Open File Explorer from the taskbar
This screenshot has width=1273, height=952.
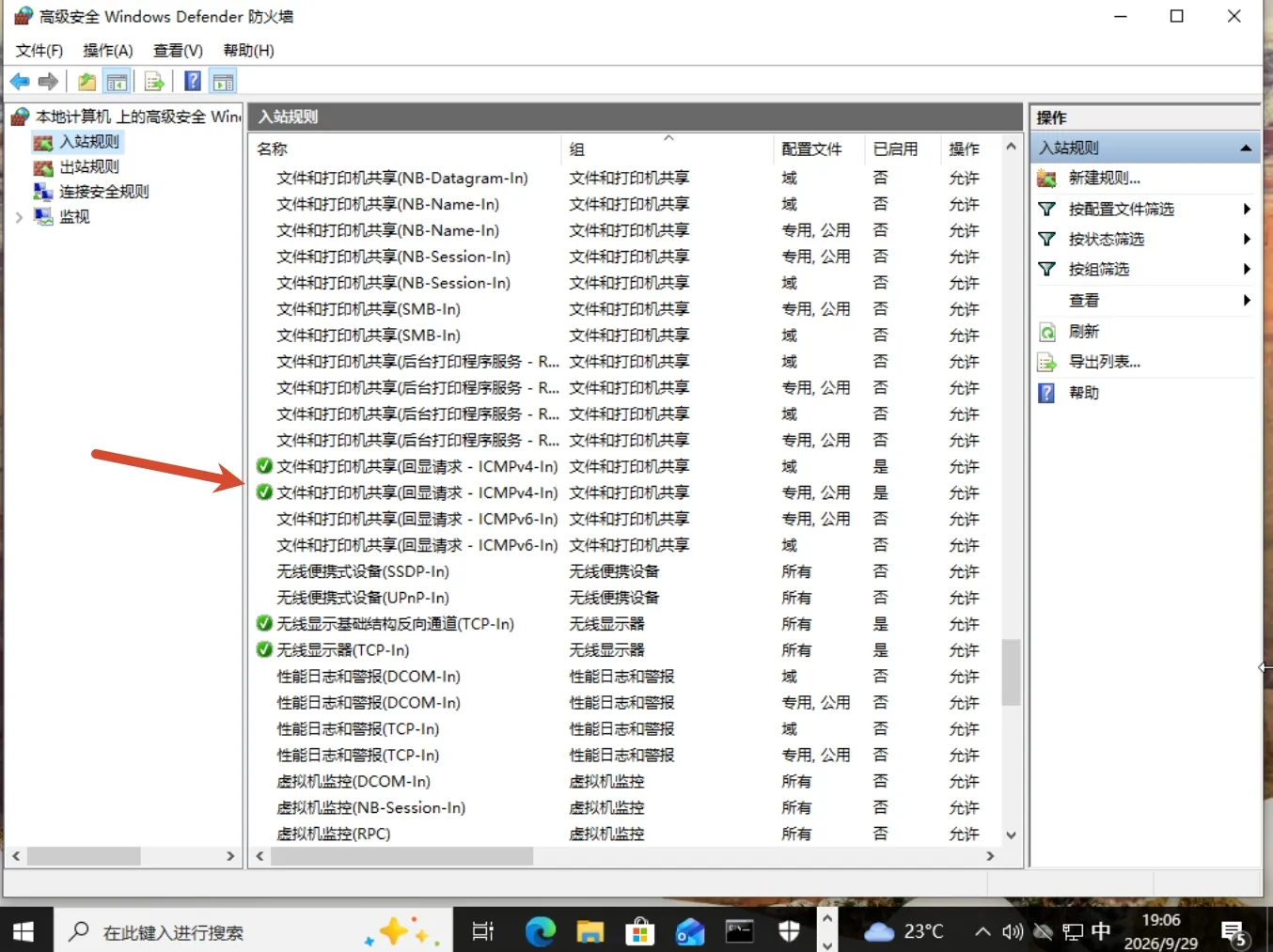(590, 931)
